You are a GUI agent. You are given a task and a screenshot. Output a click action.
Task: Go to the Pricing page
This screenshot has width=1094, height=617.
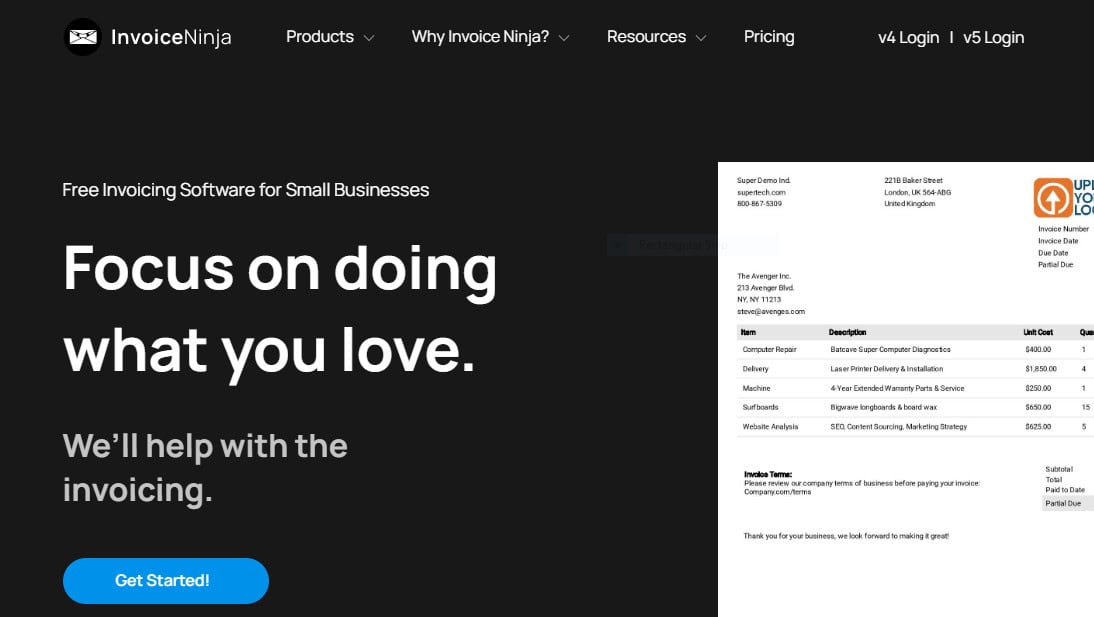click(x=769, y=37)
